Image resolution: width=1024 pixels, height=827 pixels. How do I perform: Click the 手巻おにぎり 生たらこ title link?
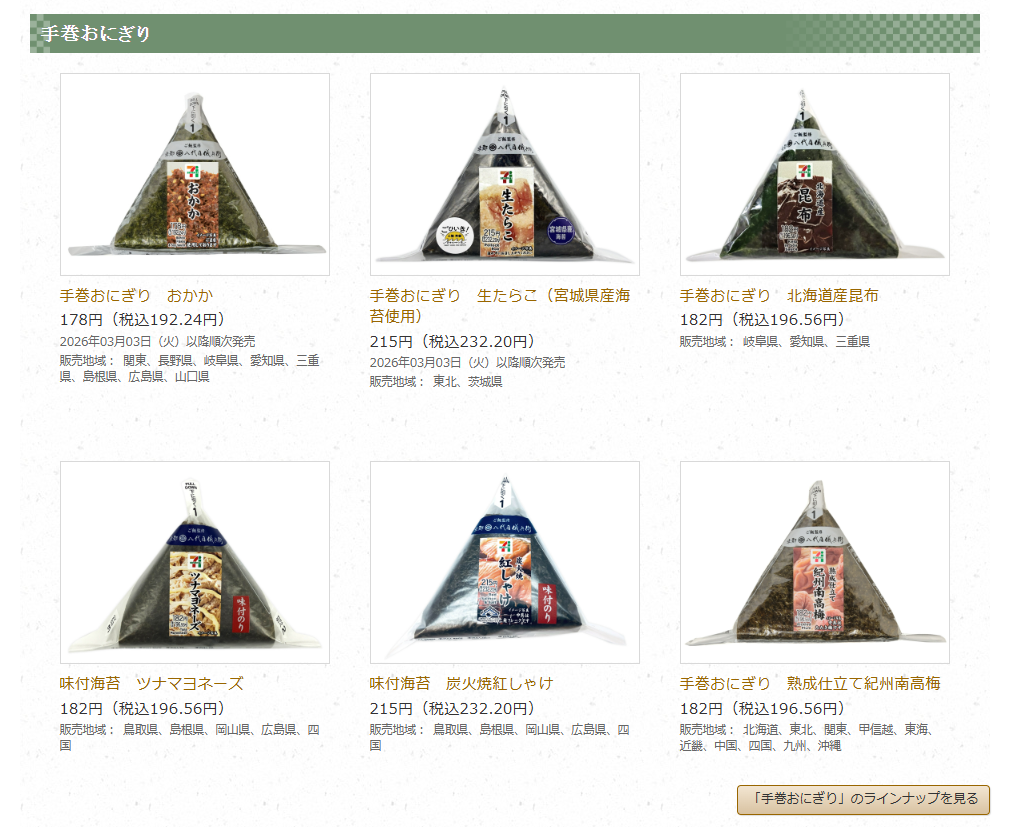tap(500, 306)
